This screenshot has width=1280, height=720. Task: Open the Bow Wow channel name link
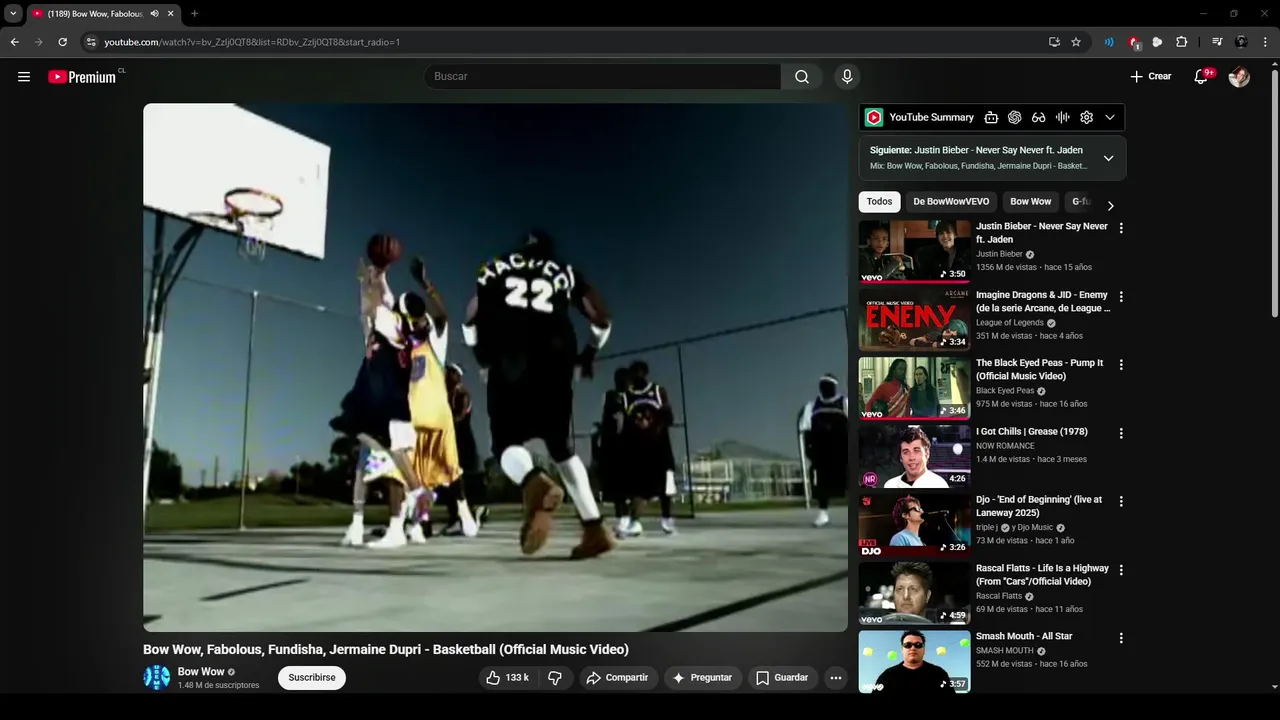[x=201, y=672]
